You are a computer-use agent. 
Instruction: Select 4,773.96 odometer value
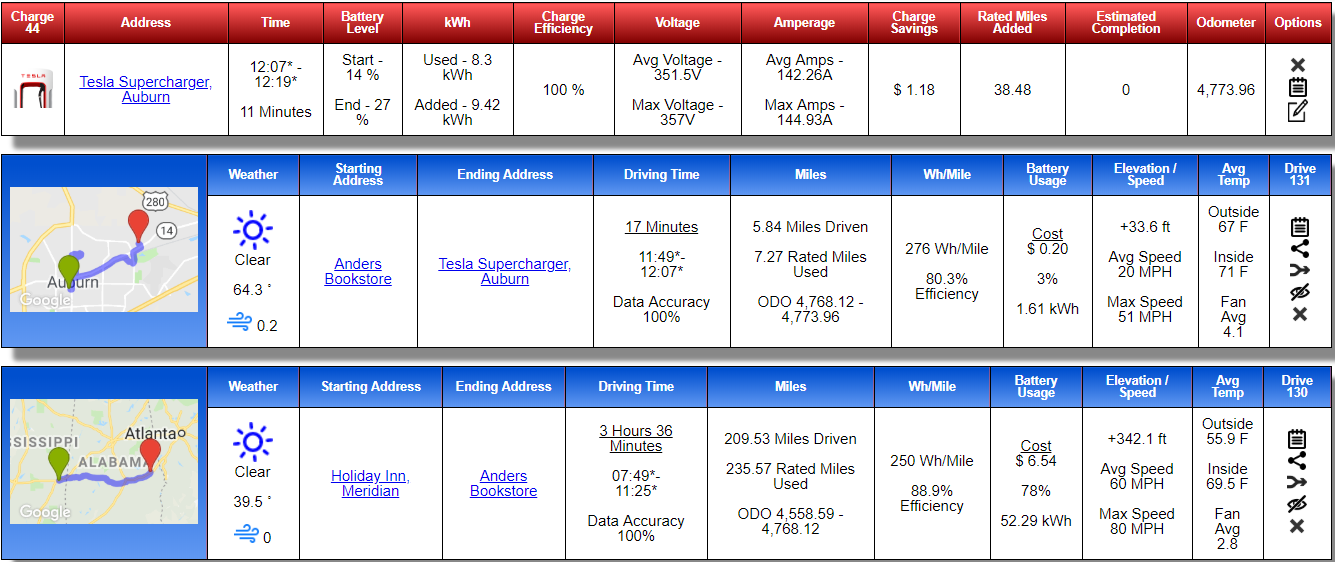point(1226,90)
